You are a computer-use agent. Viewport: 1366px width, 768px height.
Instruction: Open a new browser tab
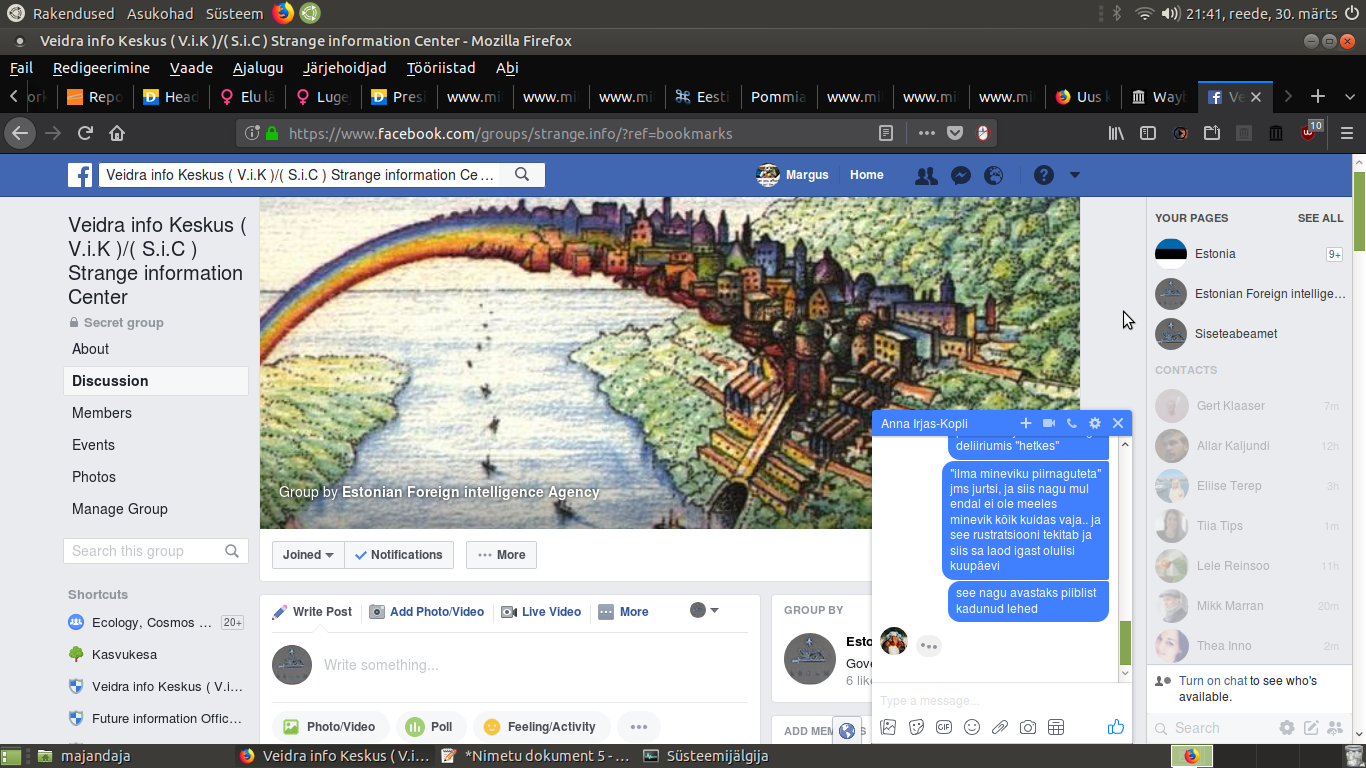tap(1318, 96)
